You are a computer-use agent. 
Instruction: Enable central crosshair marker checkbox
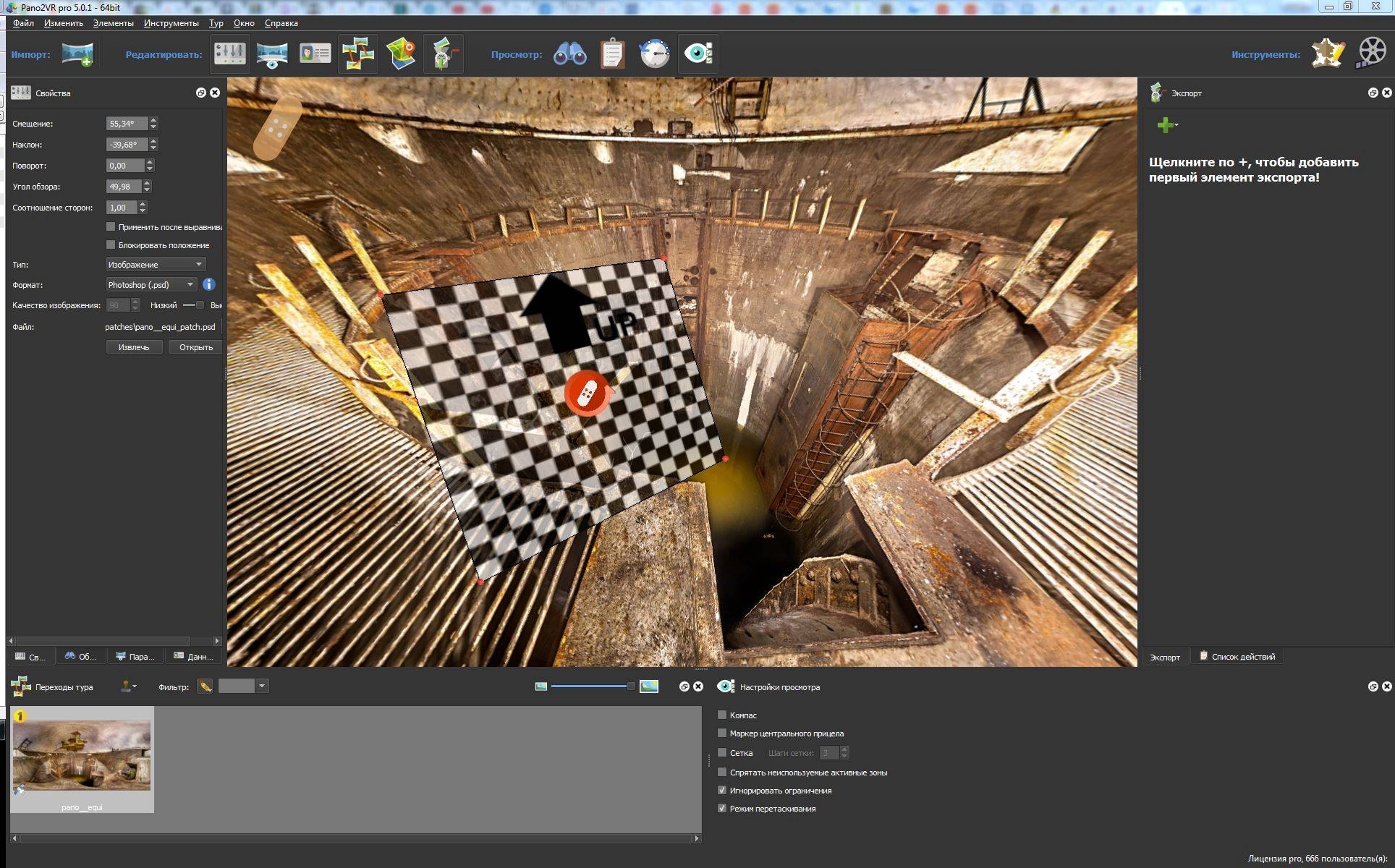coord(721,733)
